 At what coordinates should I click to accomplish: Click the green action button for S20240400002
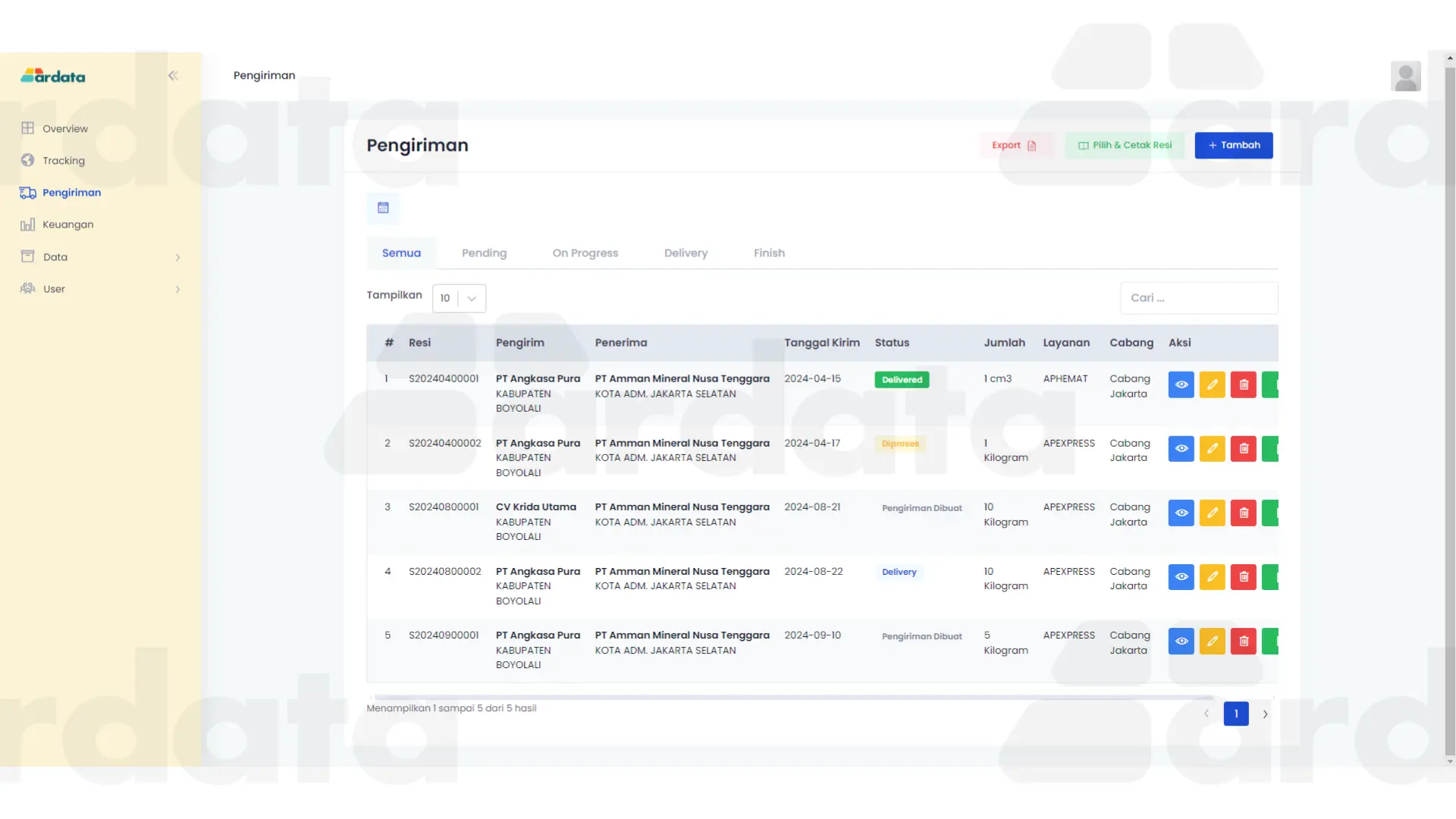[1270, 449]
